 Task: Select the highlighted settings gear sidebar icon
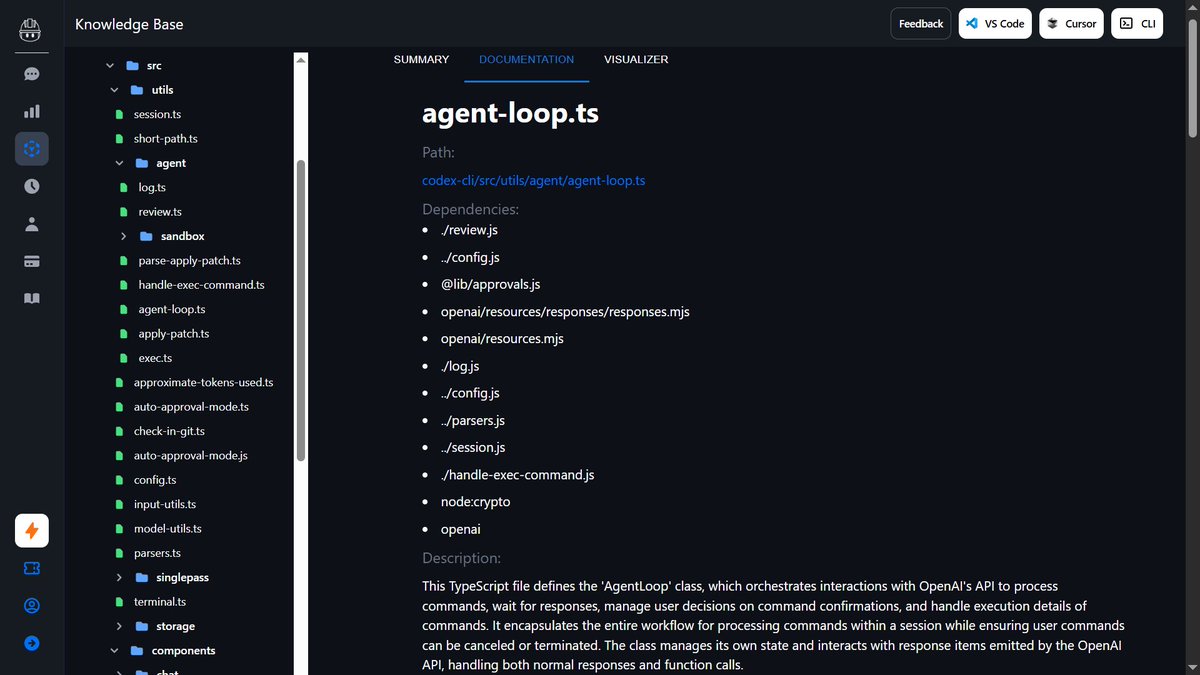31,148
